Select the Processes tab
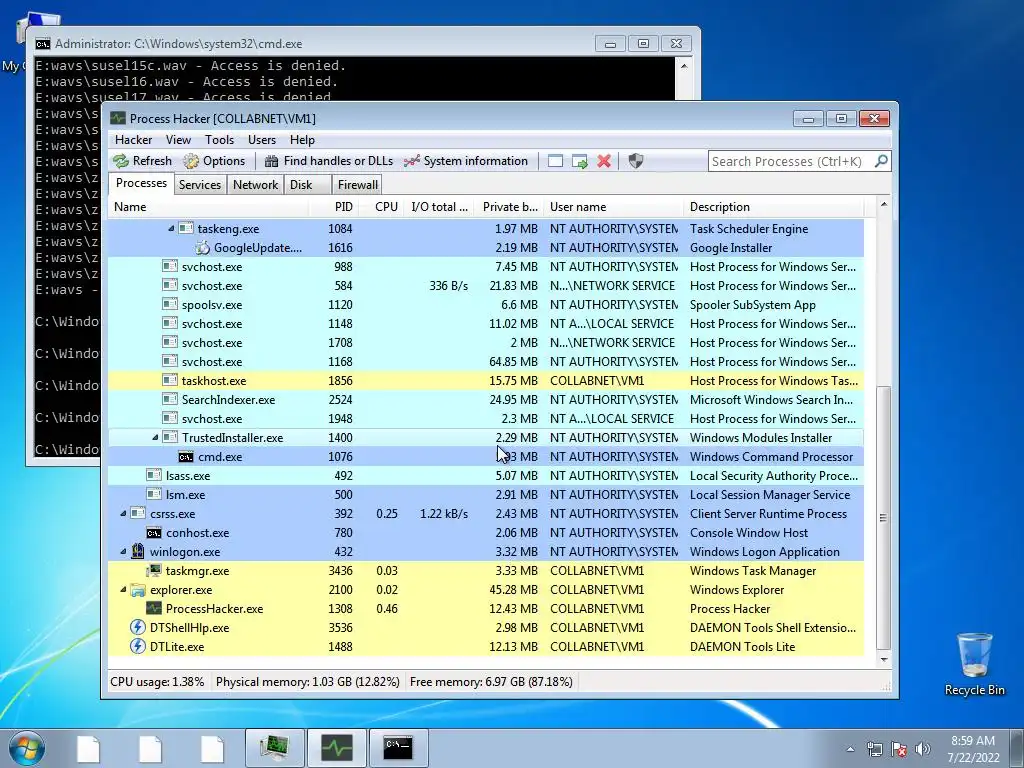The image size is (1024, 768). click(141, 184)
